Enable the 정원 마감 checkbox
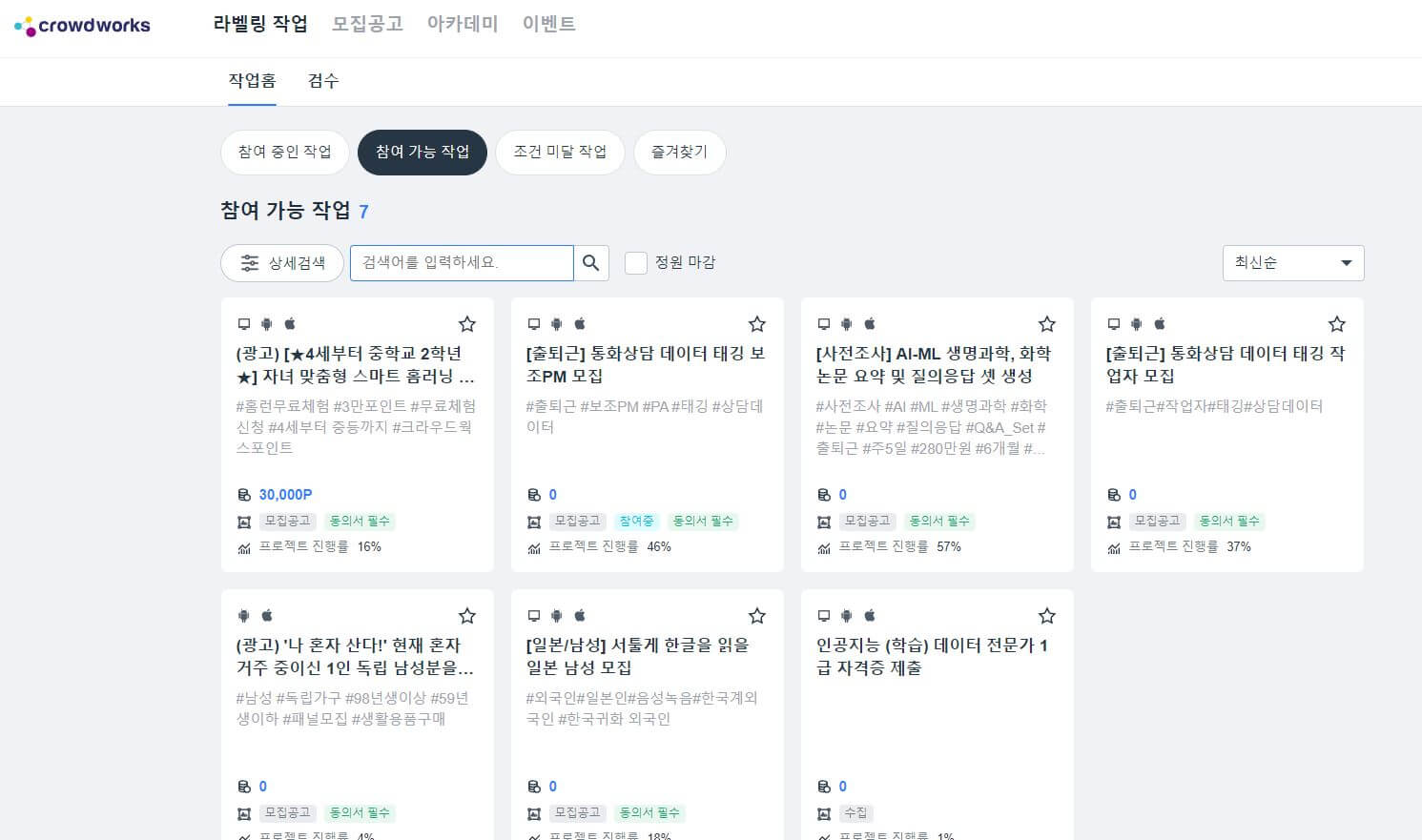Screen dimensions: 1422x840 click(x=635, y=263)
